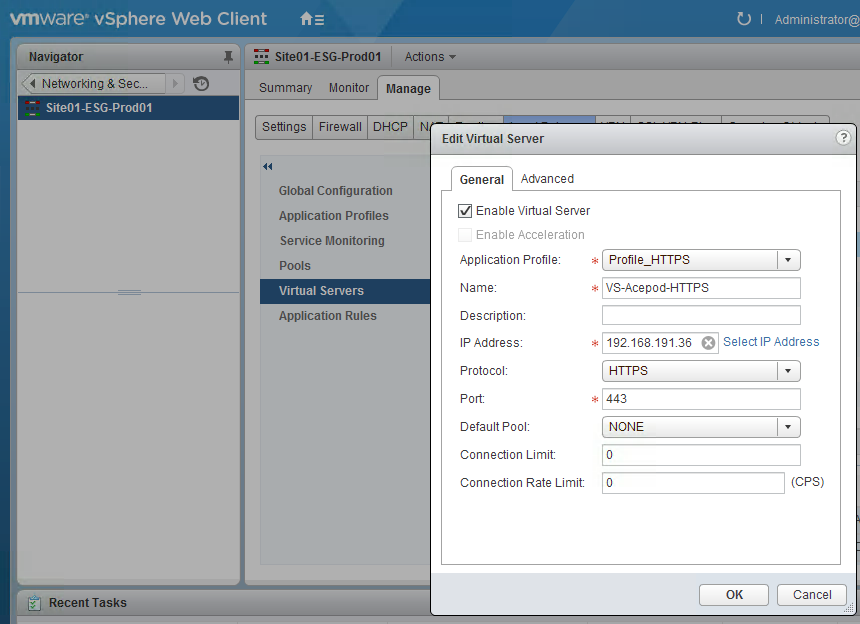Select Application Profiles
The height and width of the screenshot is (624, 860).
(333, 215)
